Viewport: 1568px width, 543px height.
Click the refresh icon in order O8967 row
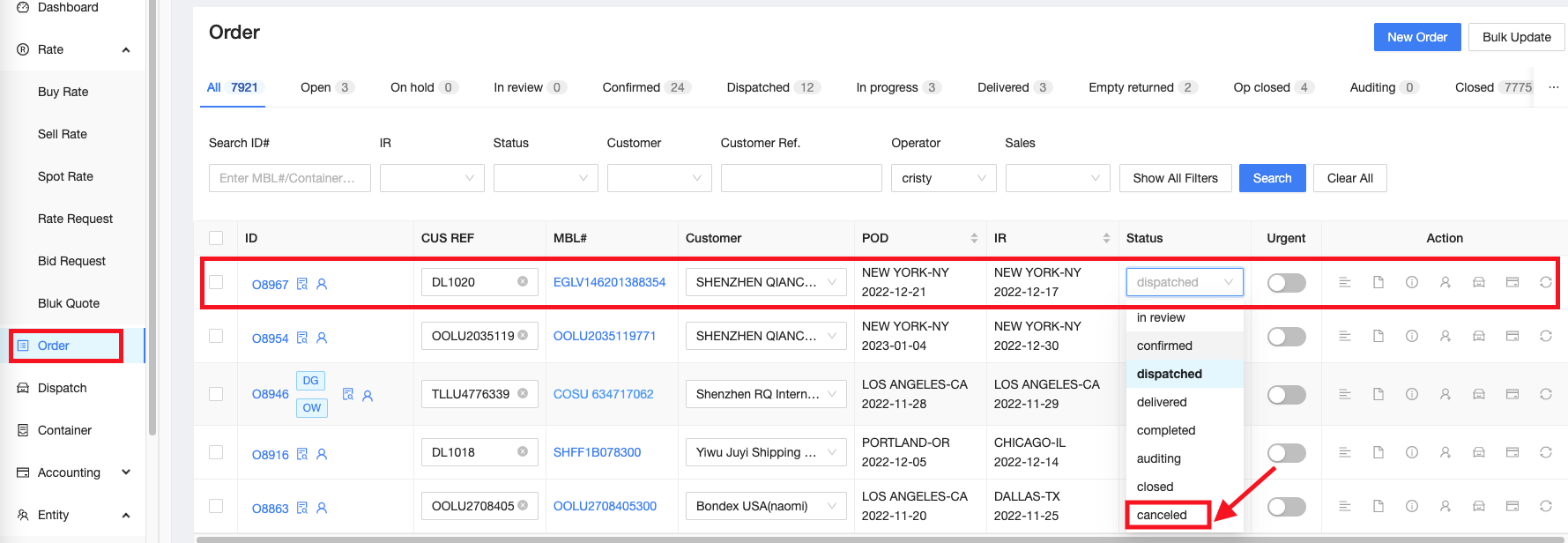pyautogui.click(x=1545, y=283)
